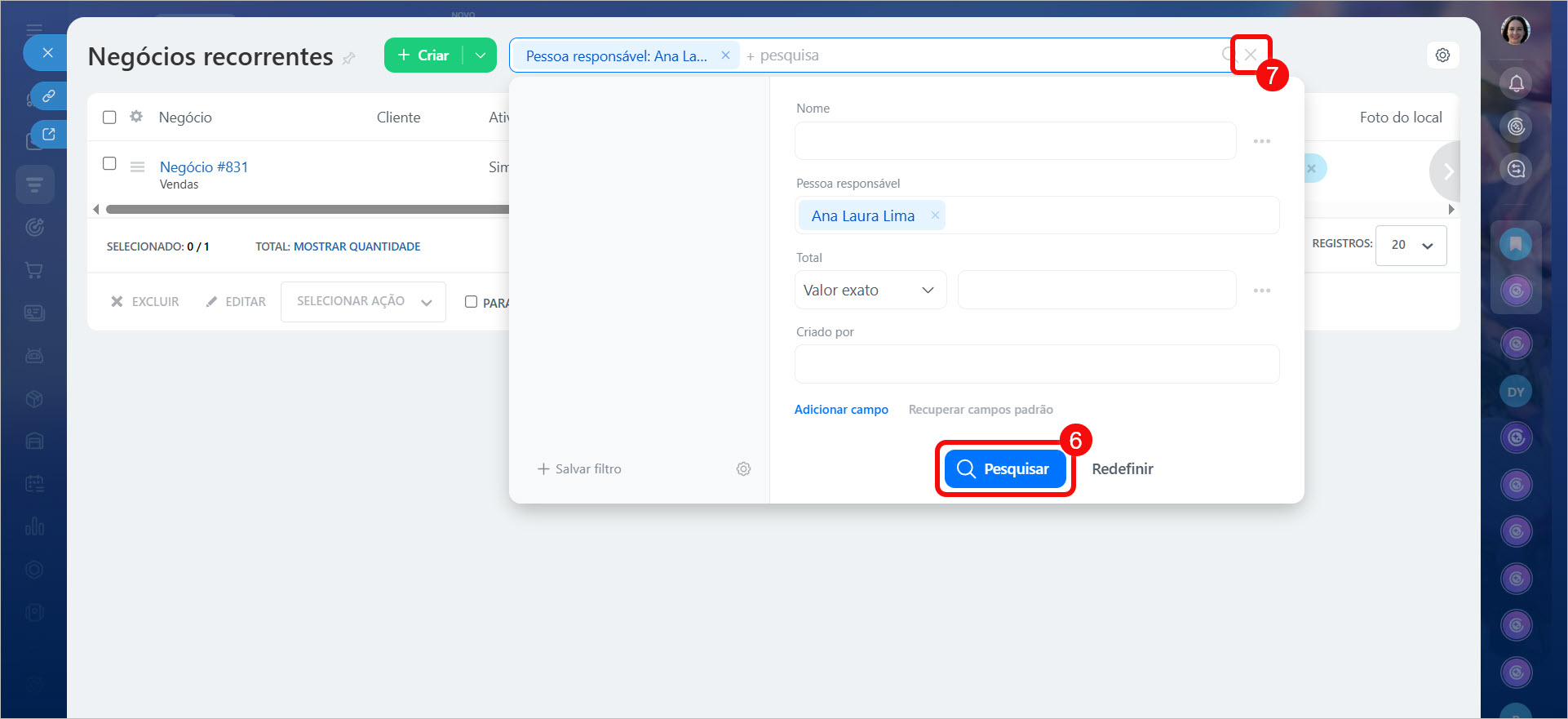Enable the PARA checkbox in actions bar
1568x719 pixels.
pyautogui.click(x=471, y=302)
